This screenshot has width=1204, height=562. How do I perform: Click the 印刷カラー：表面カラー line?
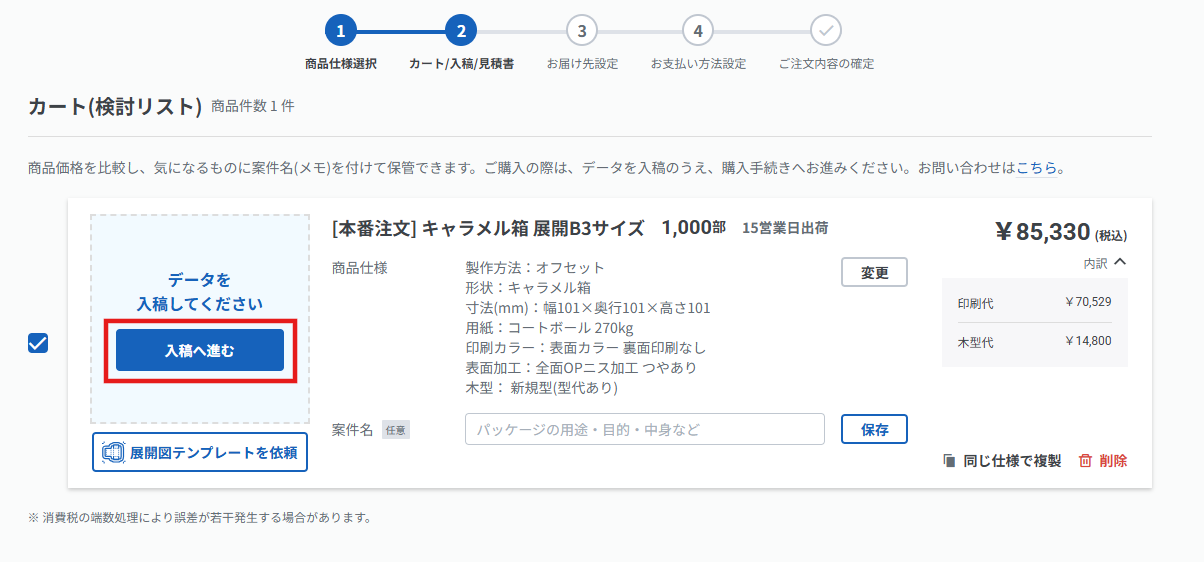click(x=587, y=348)
